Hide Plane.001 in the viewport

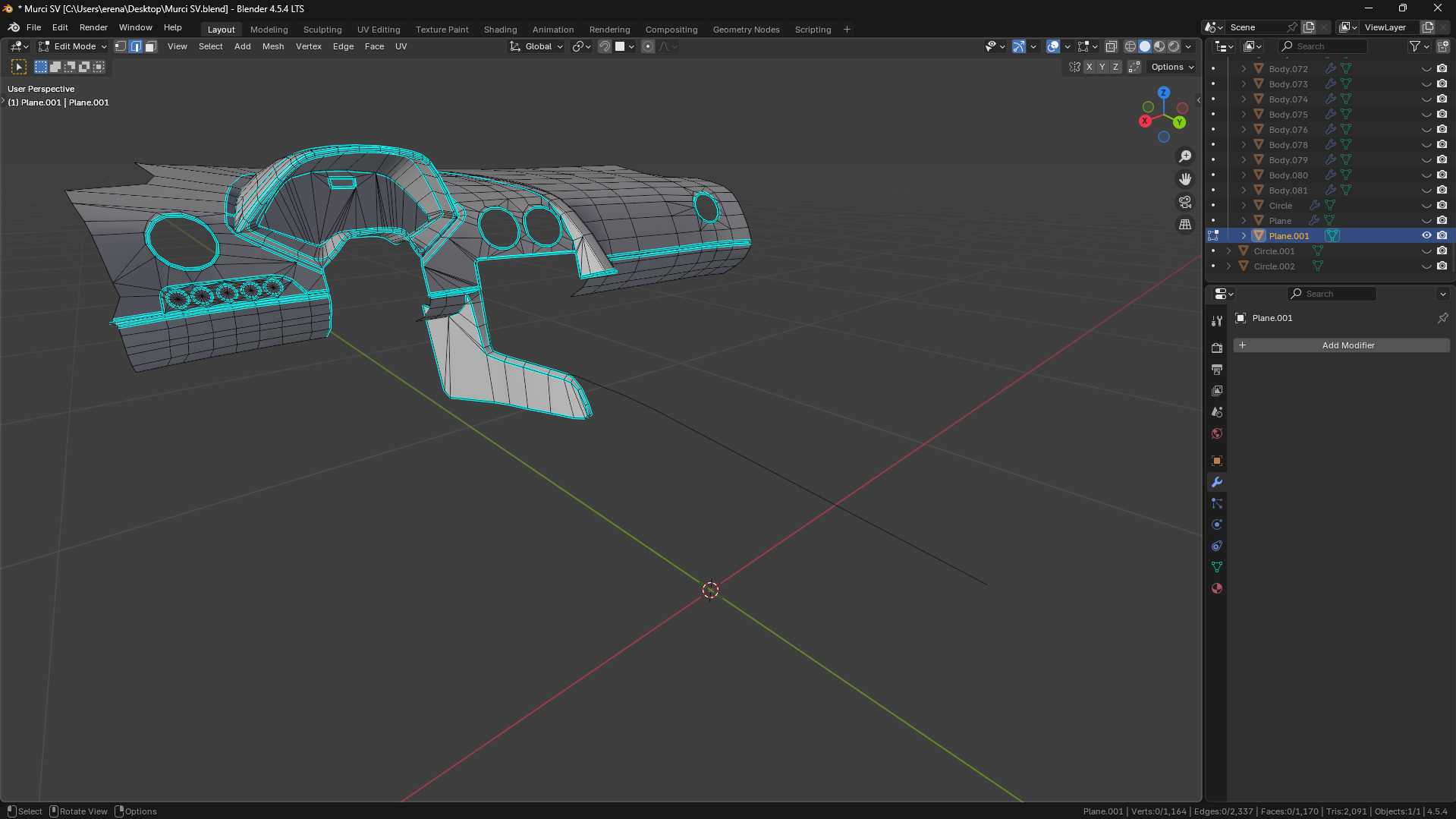pos(1426,235)
